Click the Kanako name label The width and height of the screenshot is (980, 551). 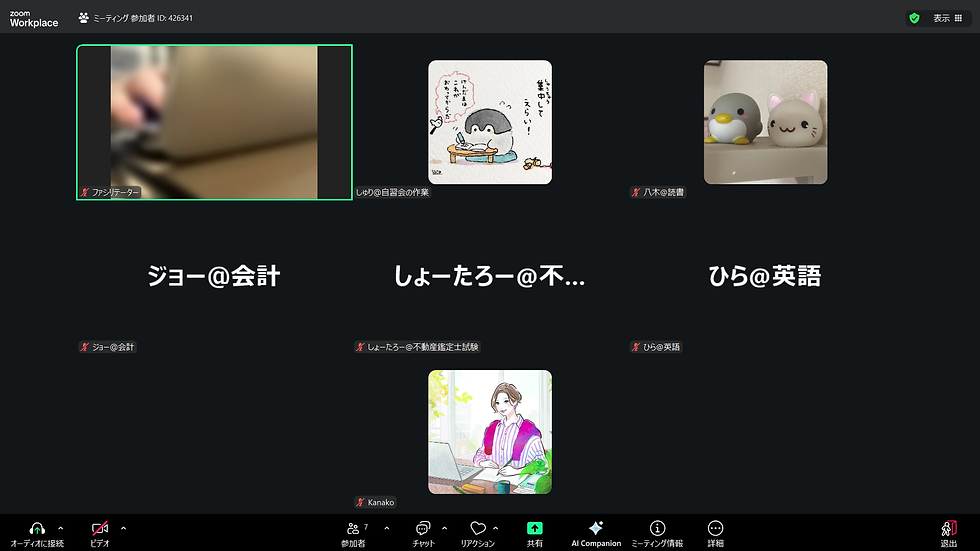click(x=376, y=502)
